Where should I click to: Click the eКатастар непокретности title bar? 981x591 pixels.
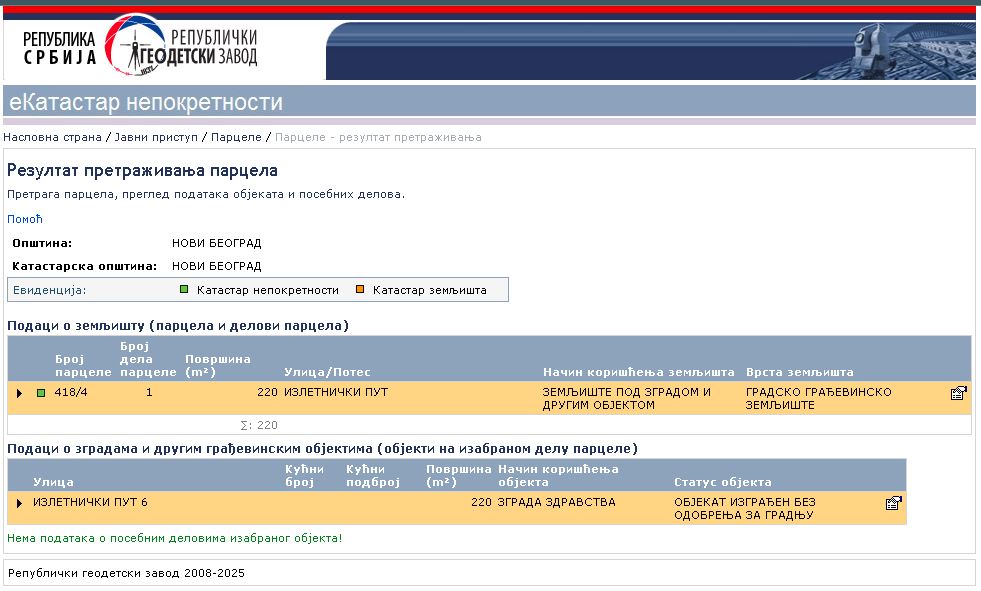(145, 102)
